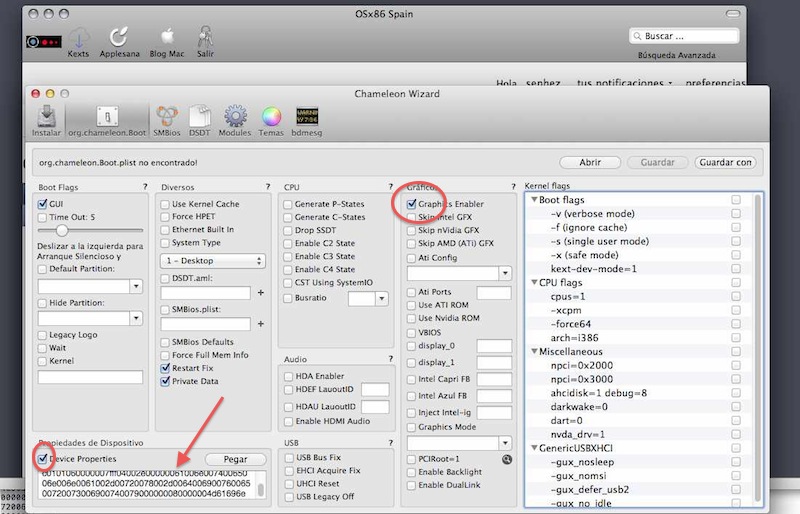Screen dimensions: 800x514
Task: Click the Kernel text input field
Action: coord(90,377)
